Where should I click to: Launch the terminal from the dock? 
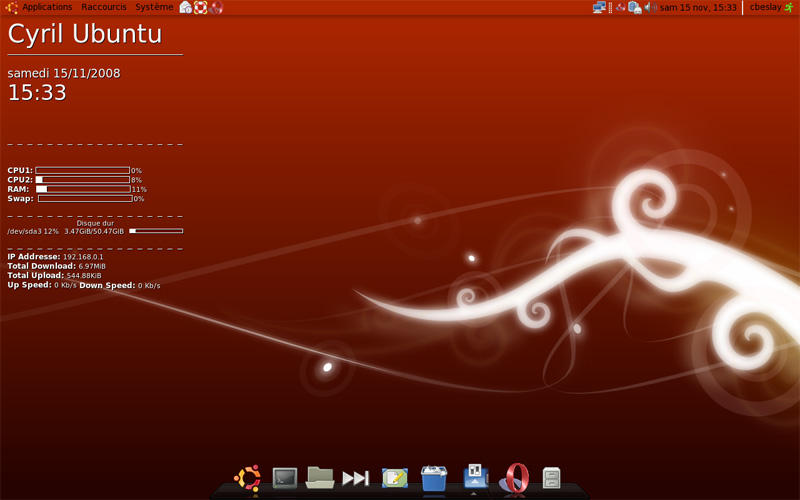284,479
